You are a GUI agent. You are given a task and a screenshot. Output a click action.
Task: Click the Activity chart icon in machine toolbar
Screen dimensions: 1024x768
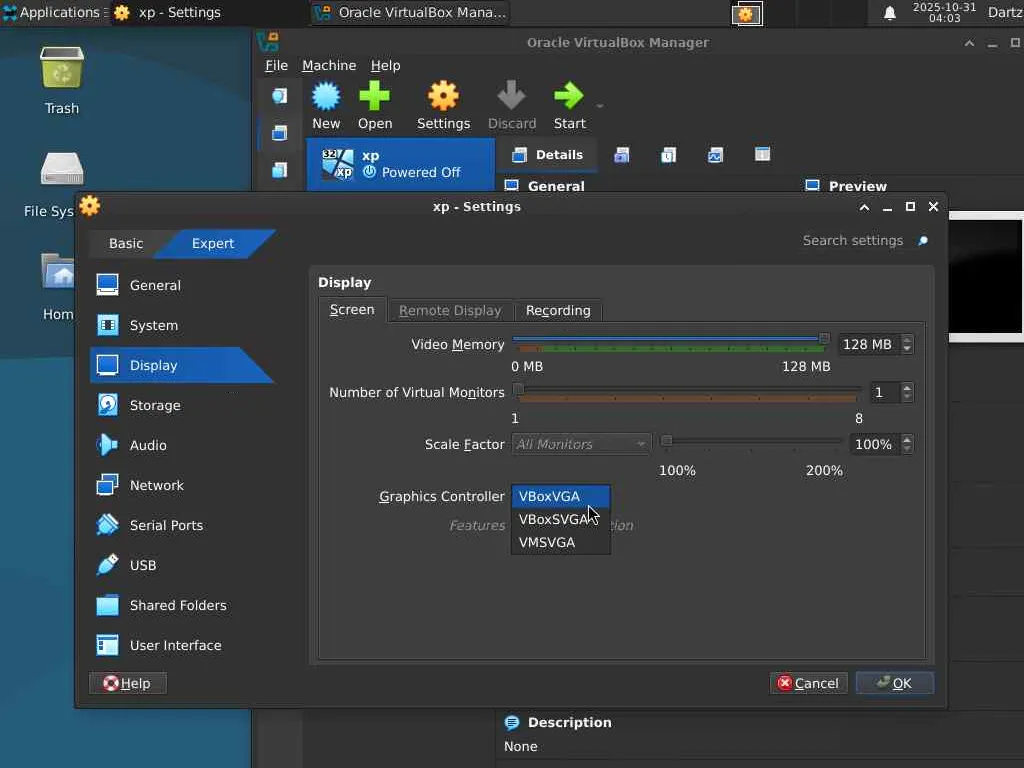click(716, 155)
